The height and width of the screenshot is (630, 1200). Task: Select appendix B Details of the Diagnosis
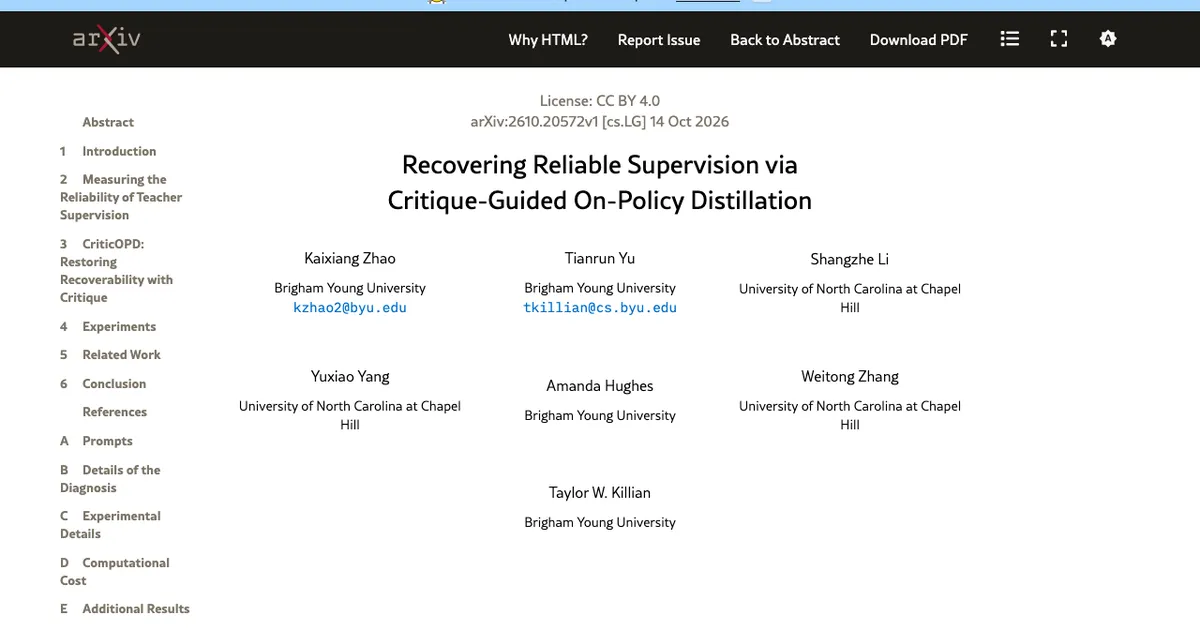coord(110,479)
